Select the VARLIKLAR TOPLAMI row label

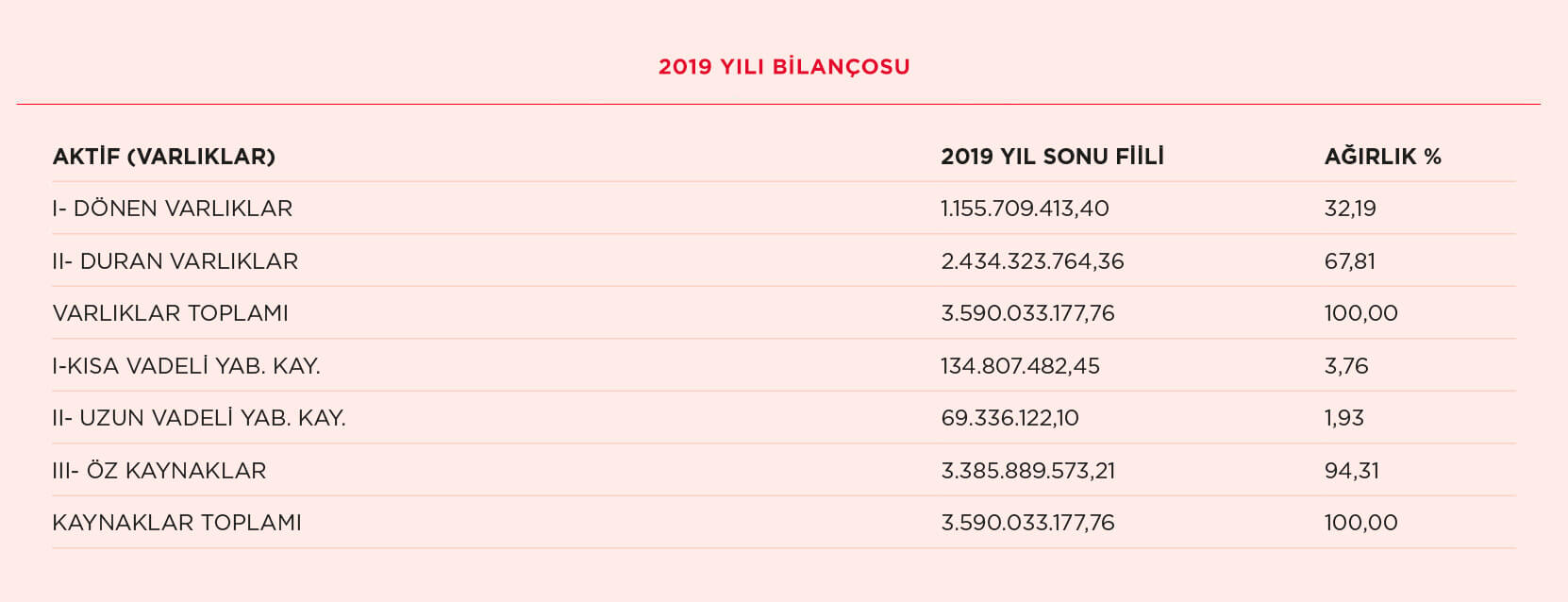point(171,313)
